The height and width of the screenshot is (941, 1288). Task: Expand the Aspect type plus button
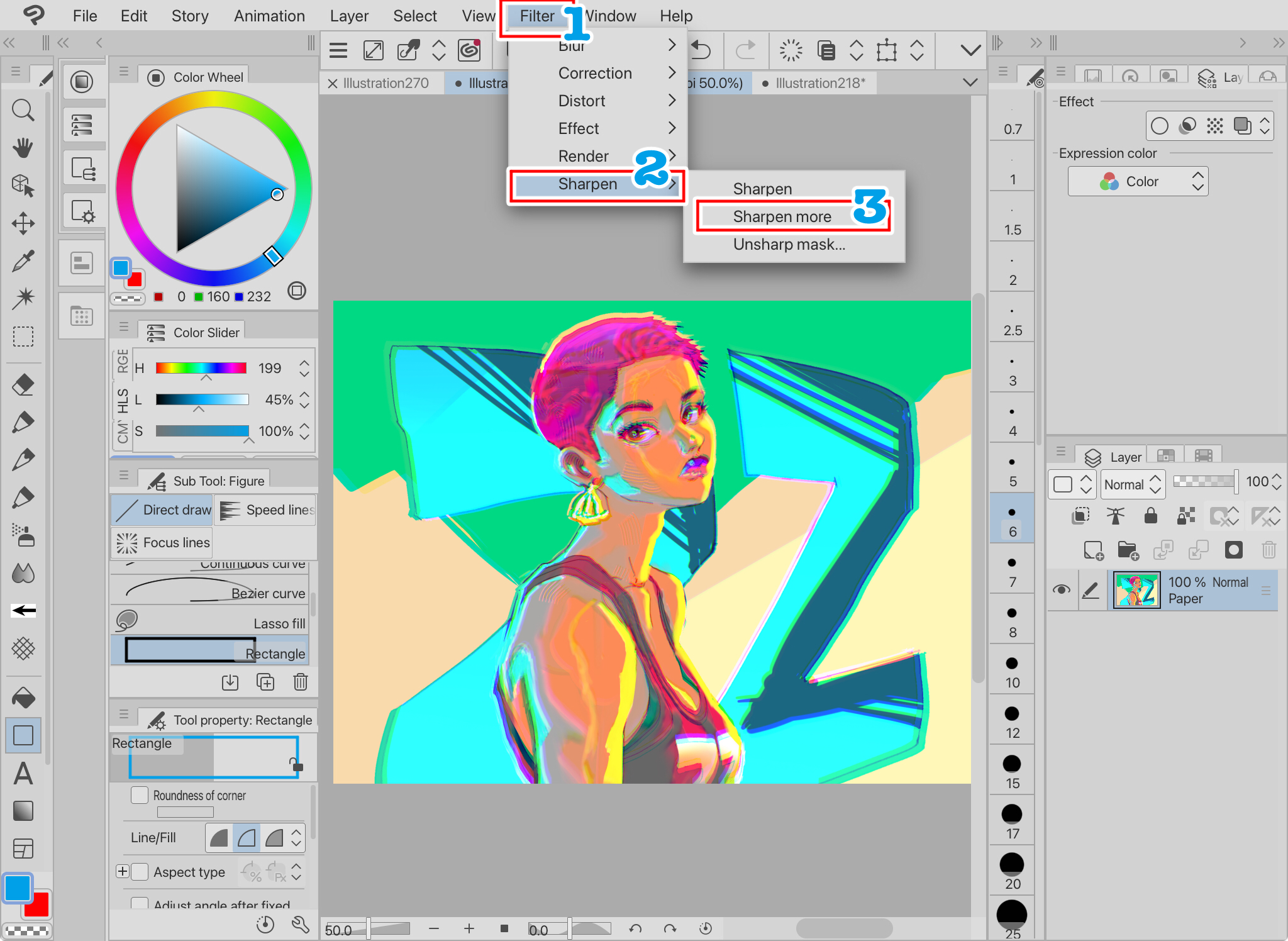[x=123, y=872]
